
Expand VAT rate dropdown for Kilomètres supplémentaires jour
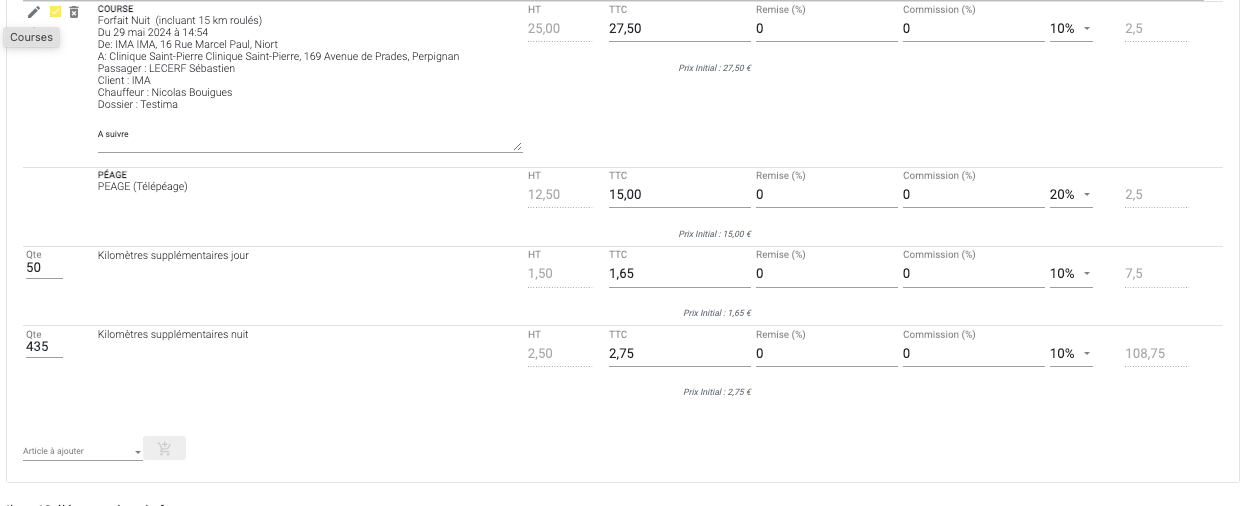pyautogui.click(x=1070, y=274)
